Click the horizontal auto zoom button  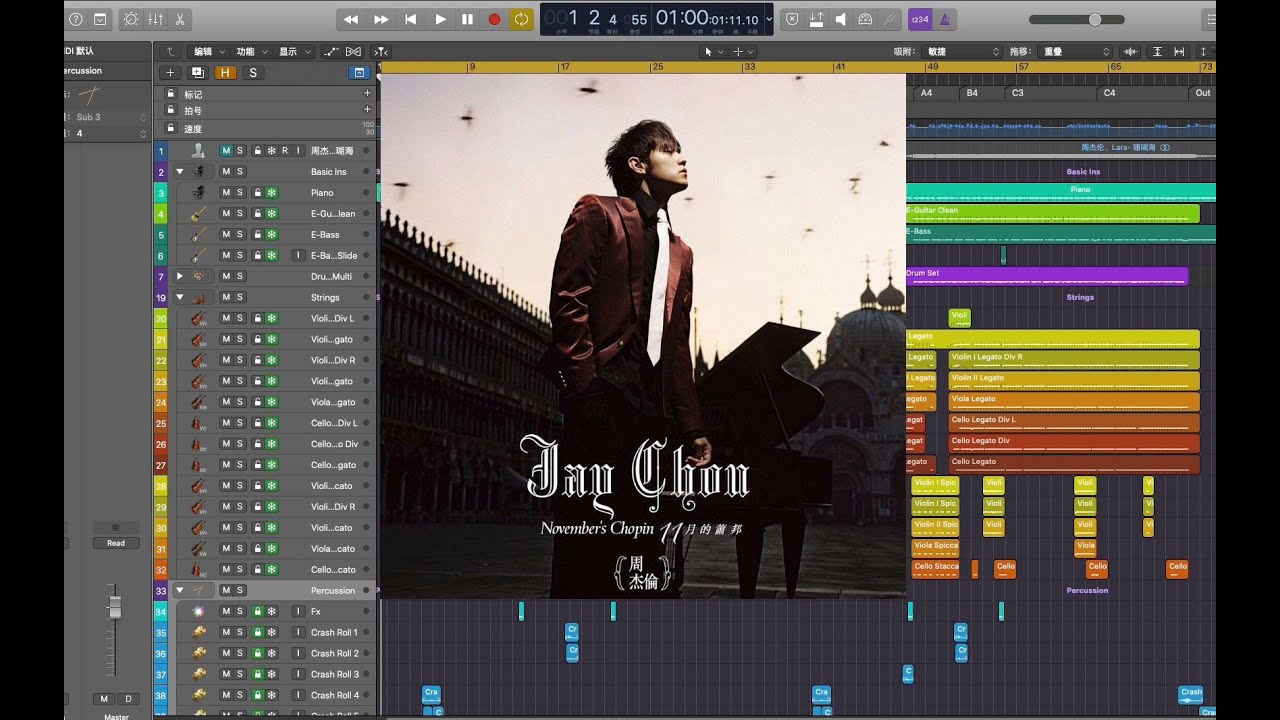coord(1179,51)
